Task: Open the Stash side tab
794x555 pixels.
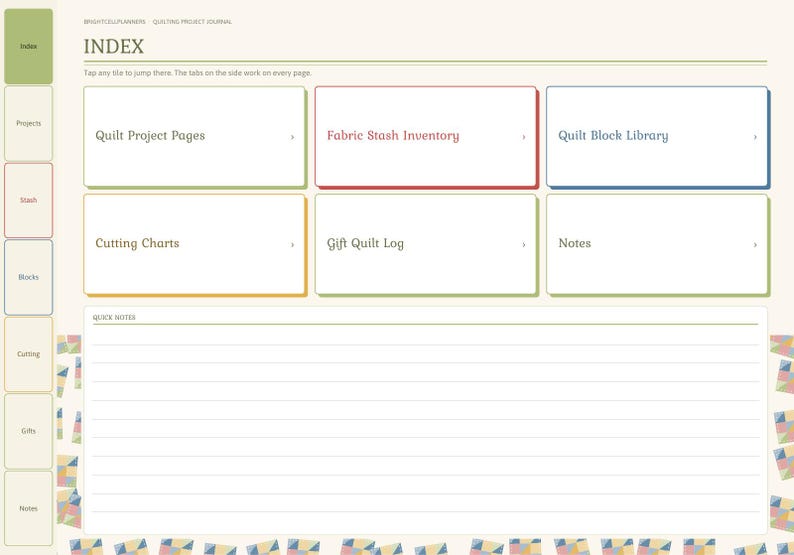Action: [28, 200]
